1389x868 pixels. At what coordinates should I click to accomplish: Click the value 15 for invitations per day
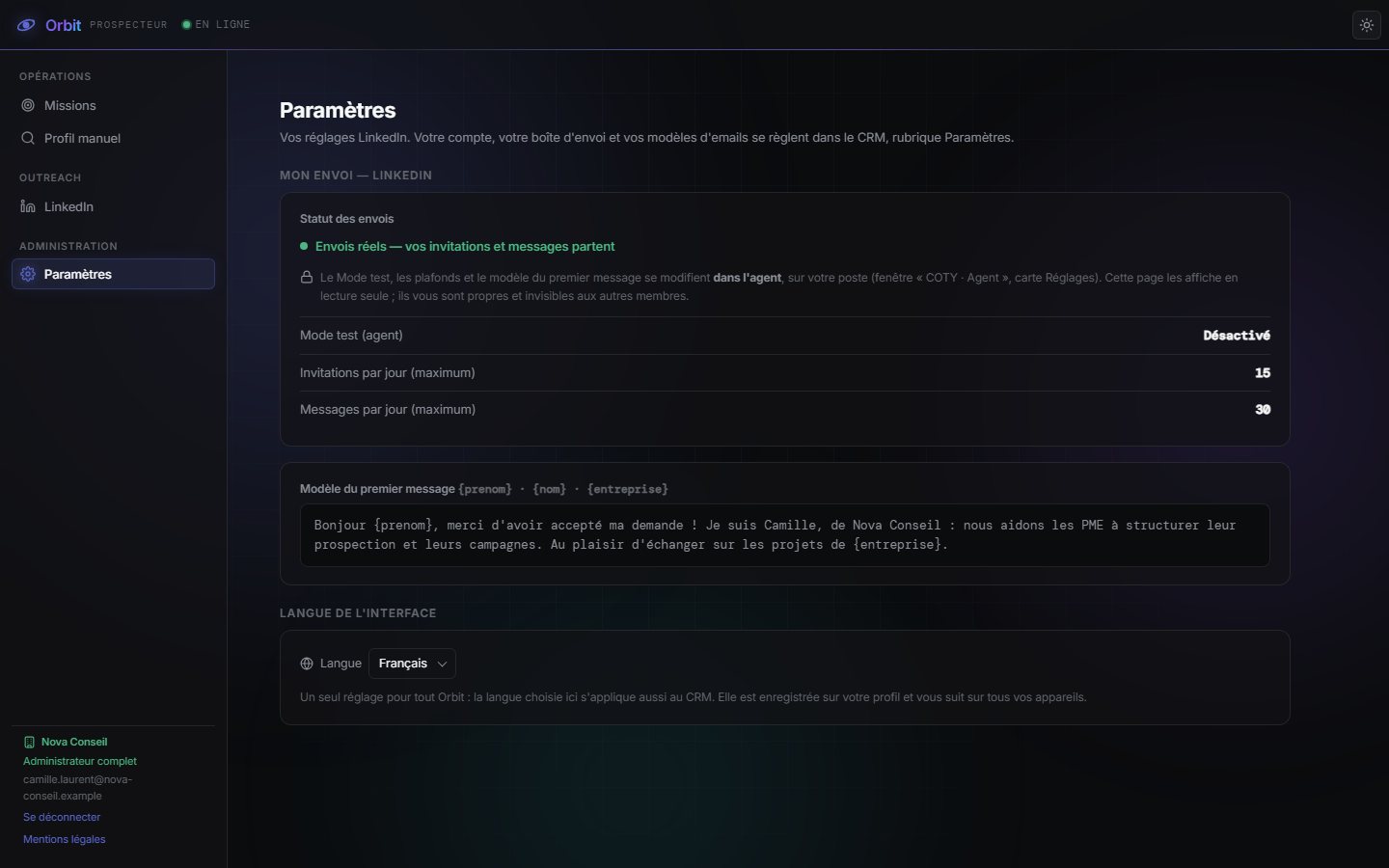click(x=1263, y=372)
